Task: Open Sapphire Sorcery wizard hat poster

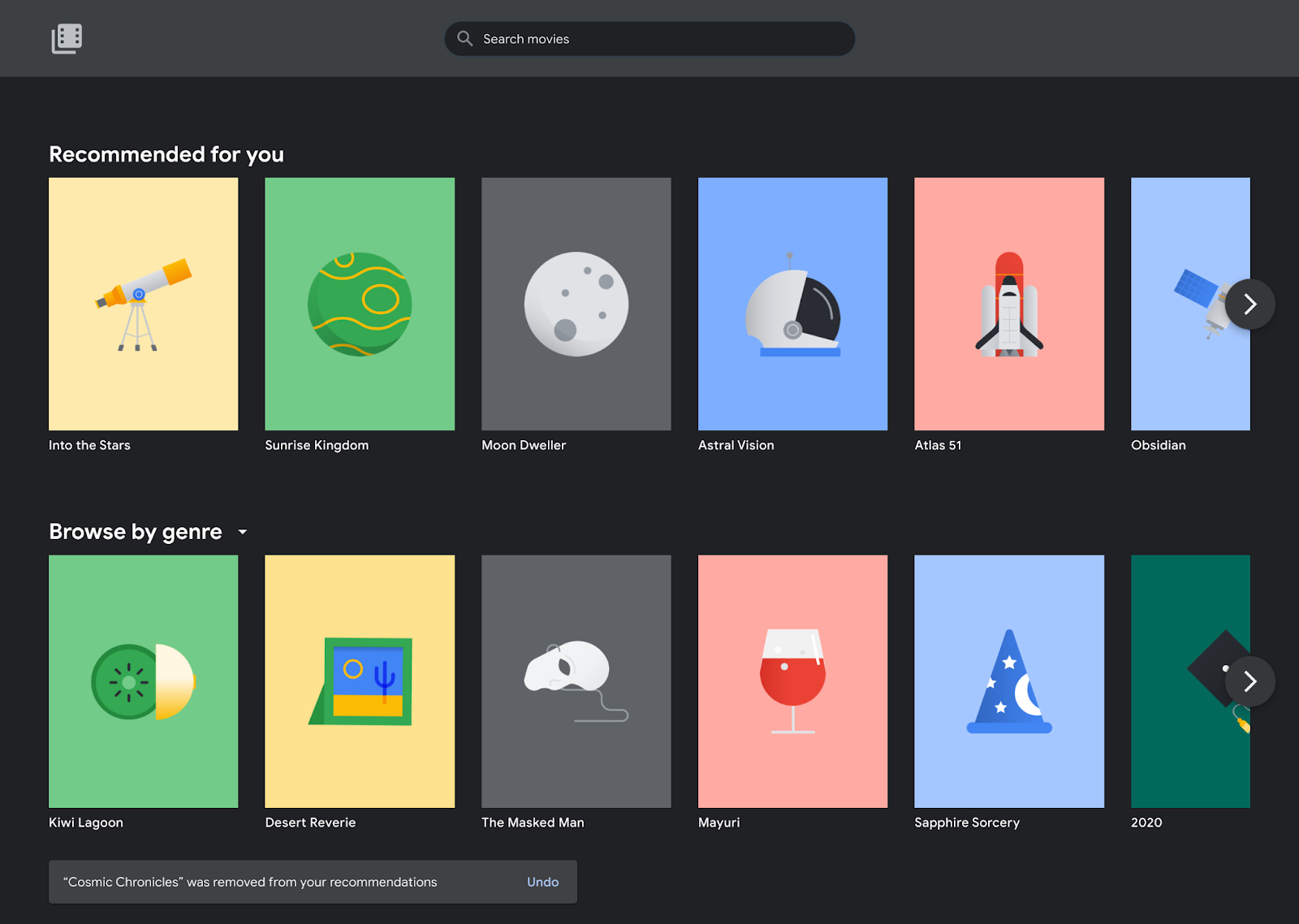Action: click(x=1009, y=681)
